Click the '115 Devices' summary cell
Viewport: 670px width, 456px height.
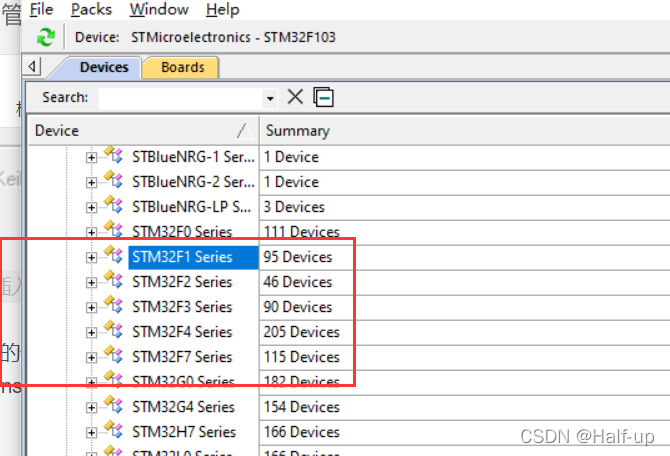tap(302, 357)
